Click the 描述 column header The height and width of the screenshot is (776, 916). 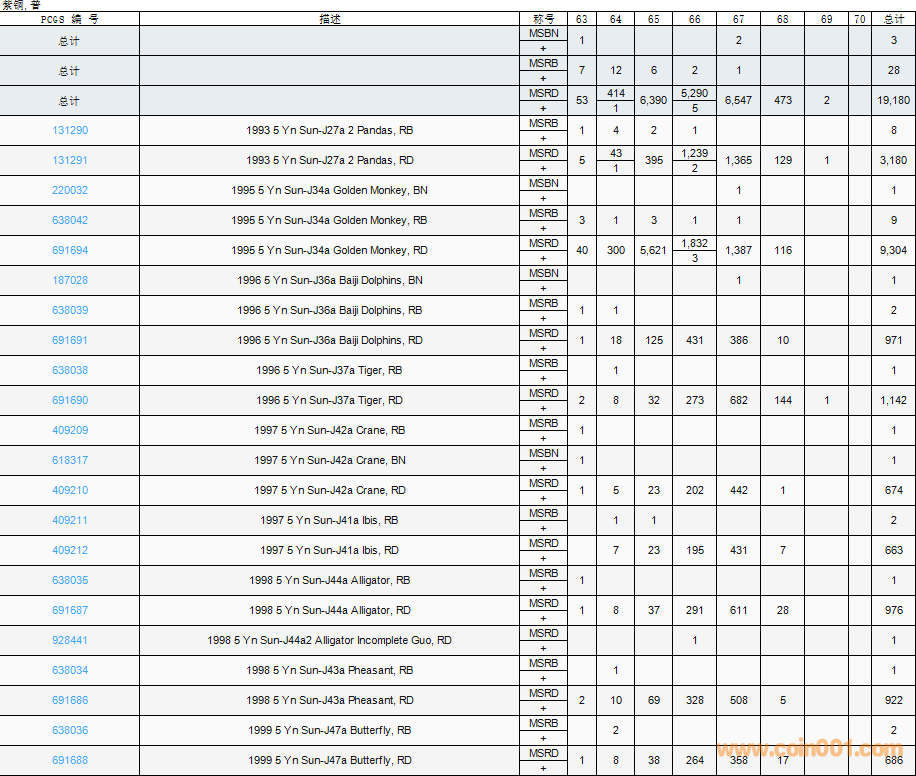pos(329,19)
